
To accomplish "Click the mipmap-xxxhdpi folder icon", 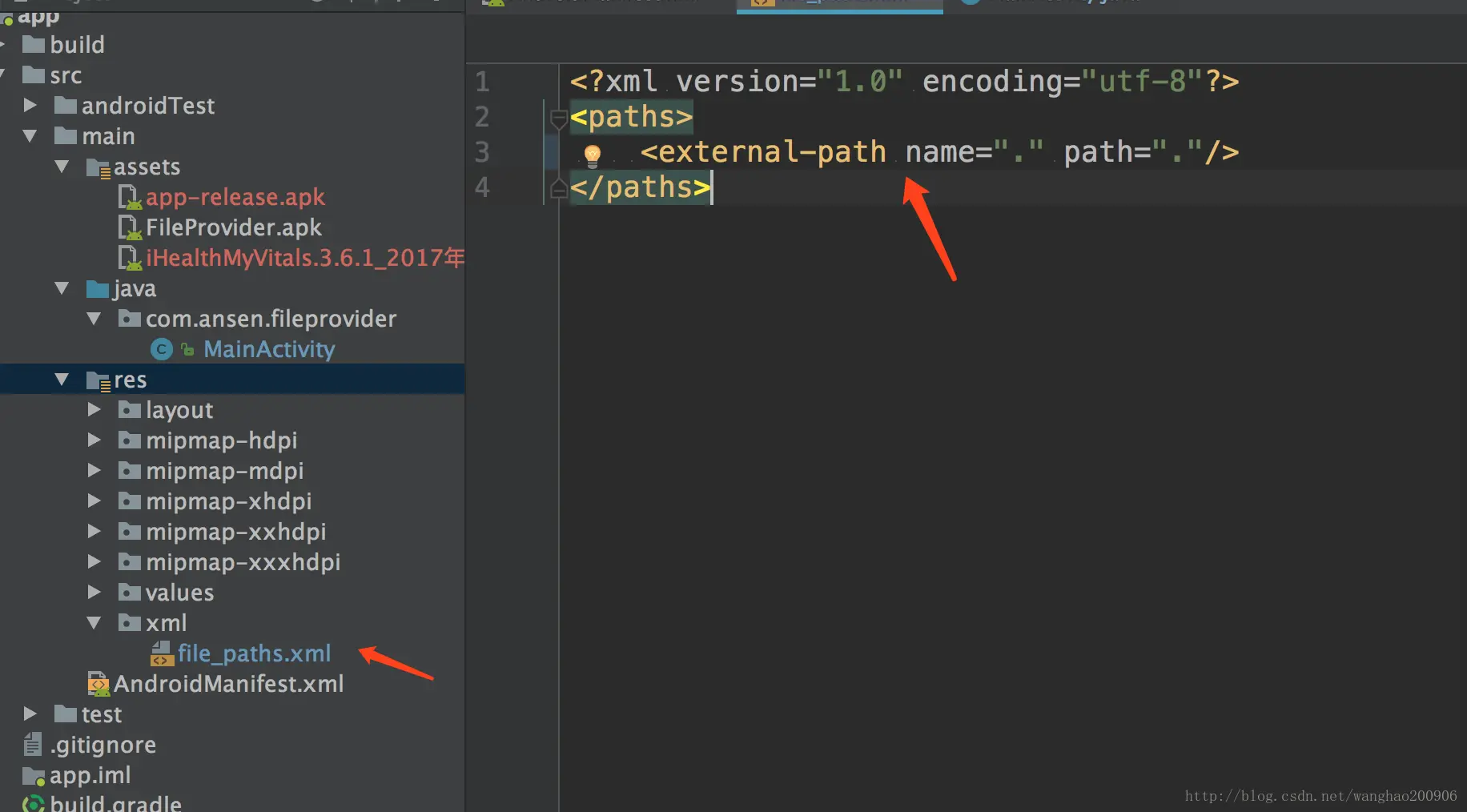I will (x=129, y=562).
